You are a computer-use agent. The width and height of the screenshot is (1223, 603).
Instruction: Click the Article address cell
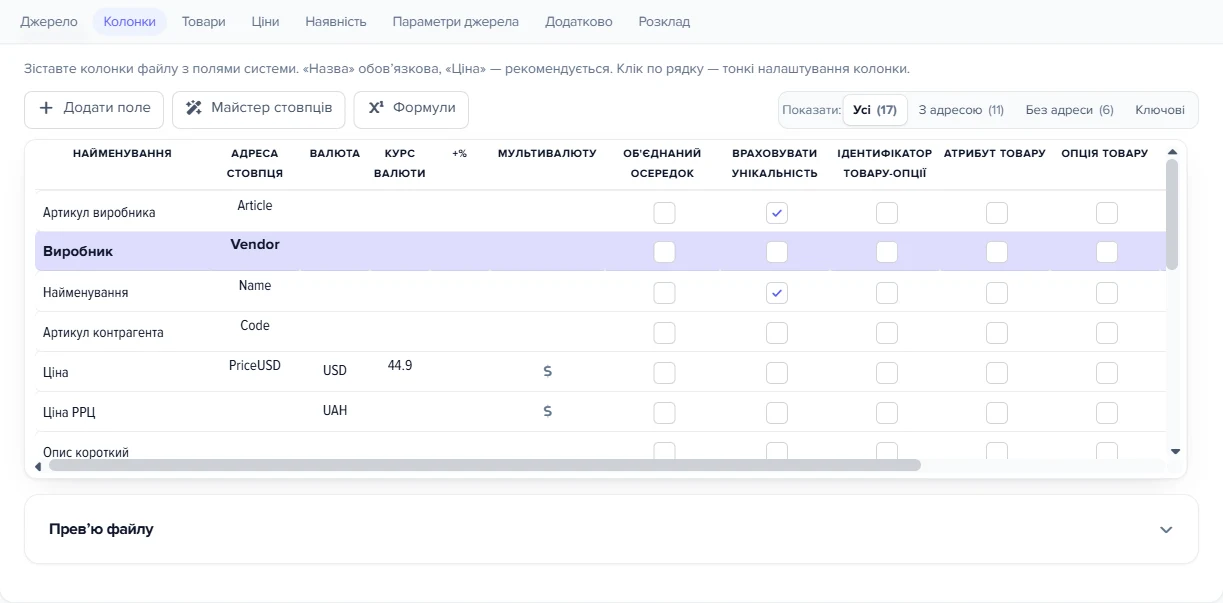pyautogui.click(x=255, y=206)
